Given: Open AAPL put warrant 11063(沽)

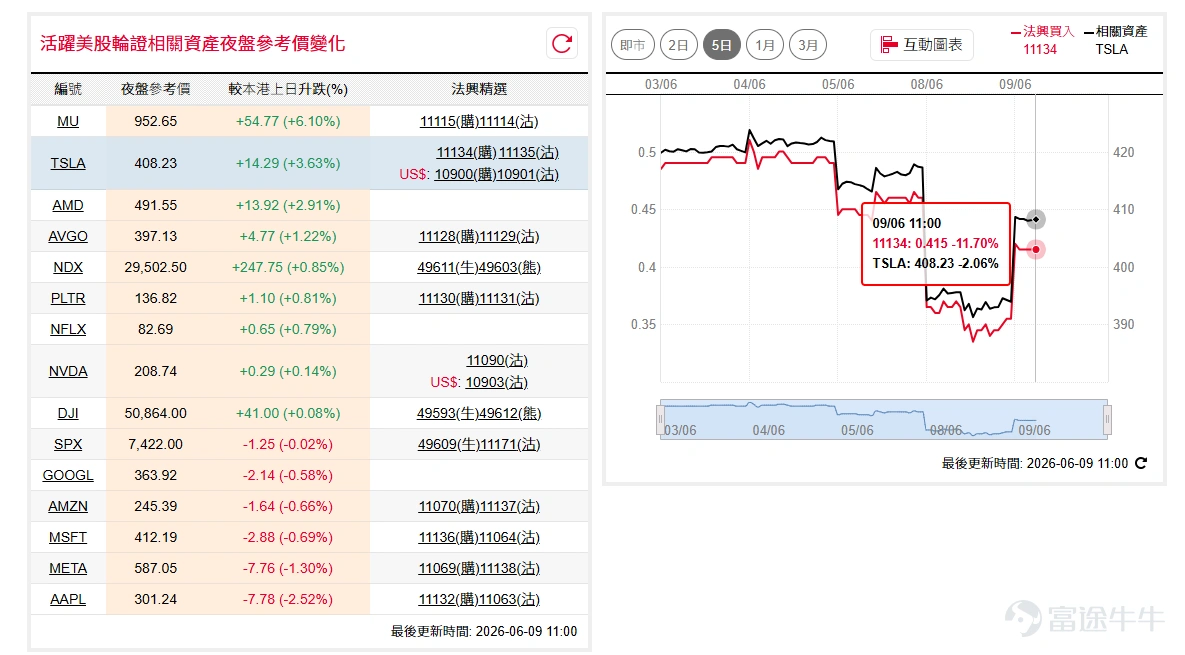Looking at the screenshot, I should click(509, 600).
